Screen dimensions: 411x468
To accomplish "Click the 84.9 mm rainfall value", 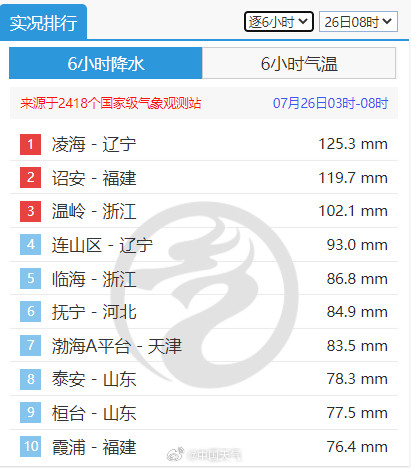I will point(357,312).
